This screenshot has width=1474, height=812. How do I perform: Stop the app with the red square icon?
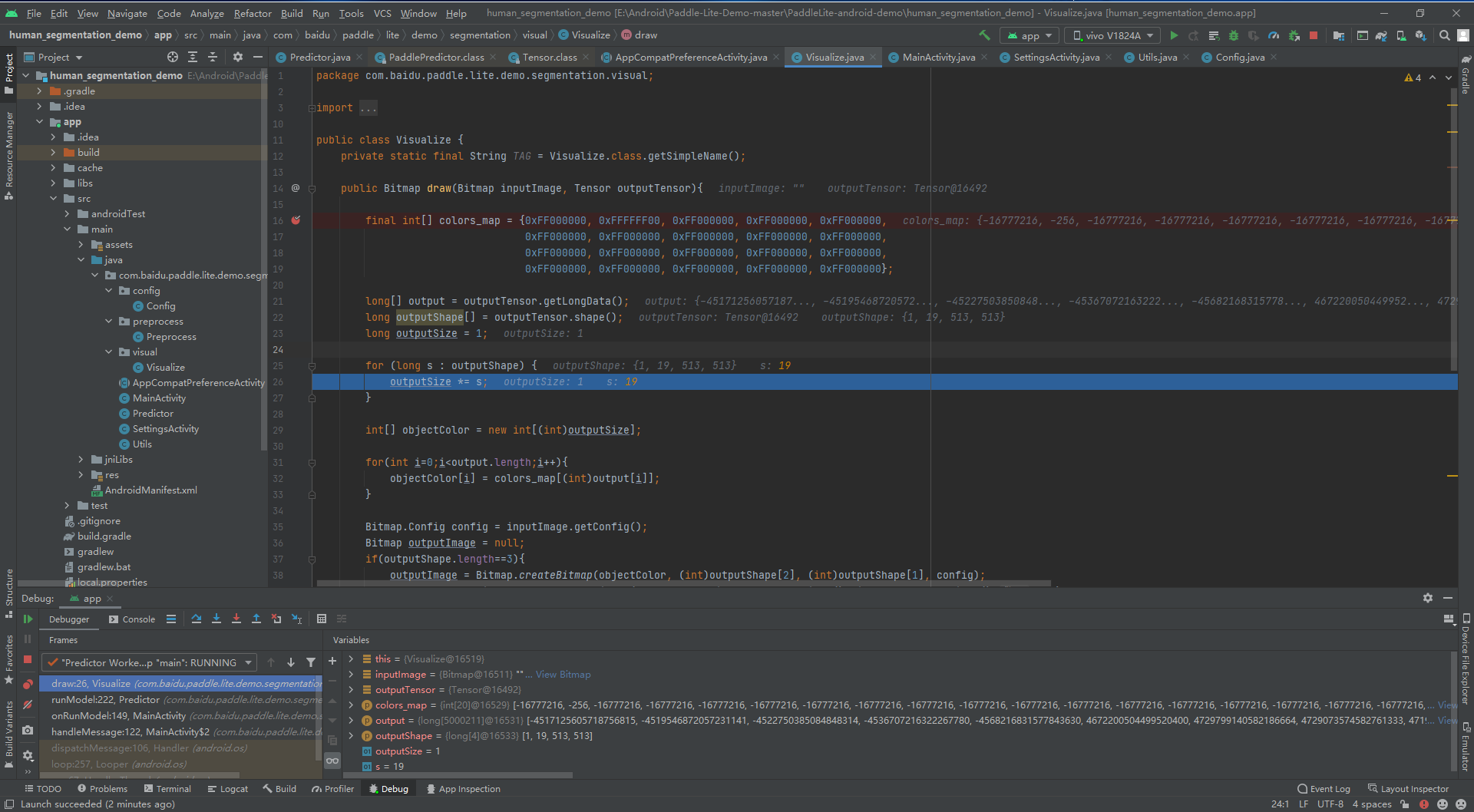(x=1314, y=35)
